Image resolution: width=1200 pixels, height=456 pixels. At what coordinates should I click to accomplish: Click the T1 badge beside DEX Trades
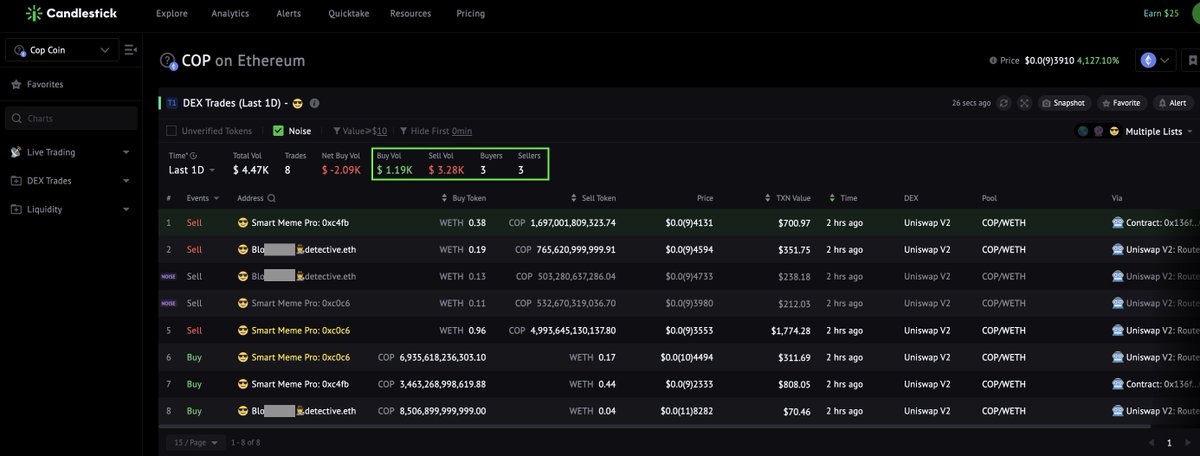(172, 103)
